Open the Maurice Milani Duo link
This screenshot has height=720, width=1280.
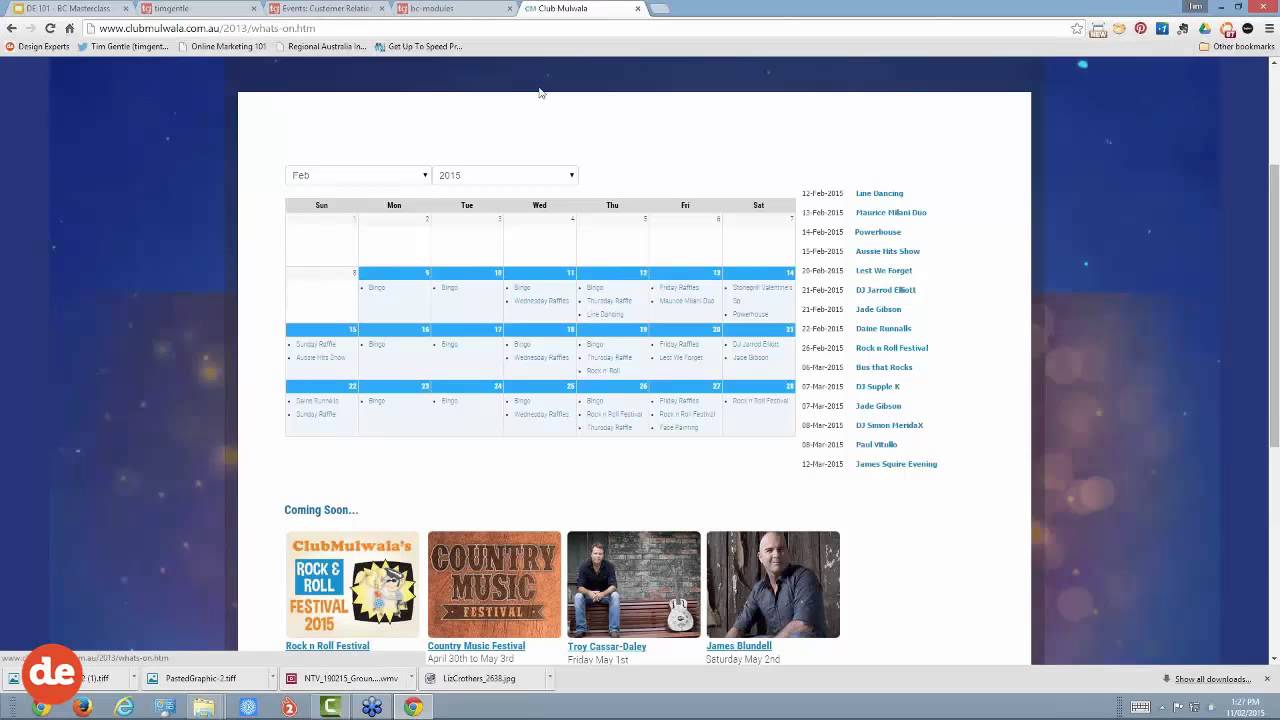tap(891, 212)
